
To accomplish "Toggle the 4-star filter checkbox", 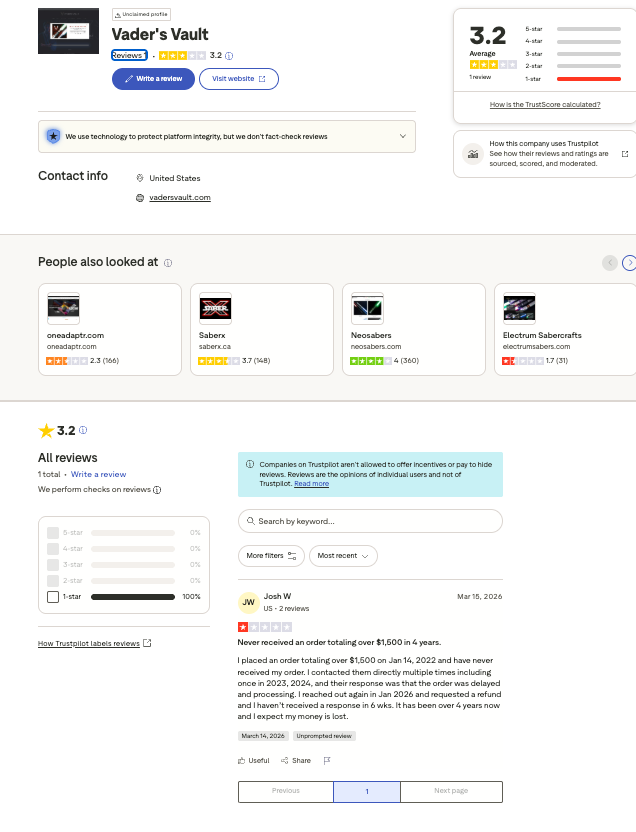I will tap(53, 549).
